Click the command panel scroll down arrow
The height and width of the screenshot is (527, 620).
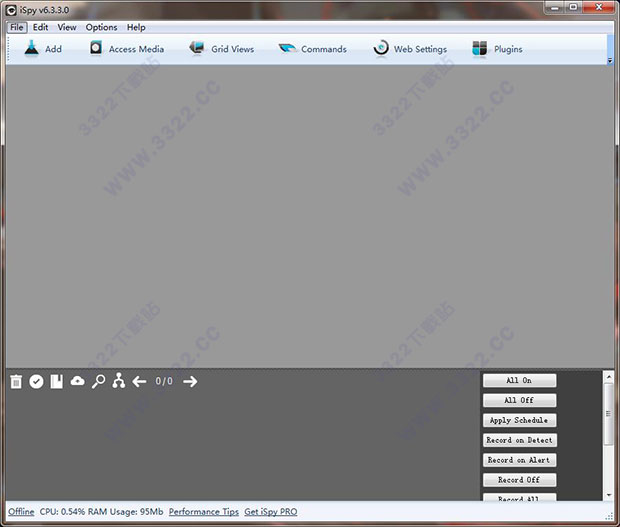tap(609, 495)
